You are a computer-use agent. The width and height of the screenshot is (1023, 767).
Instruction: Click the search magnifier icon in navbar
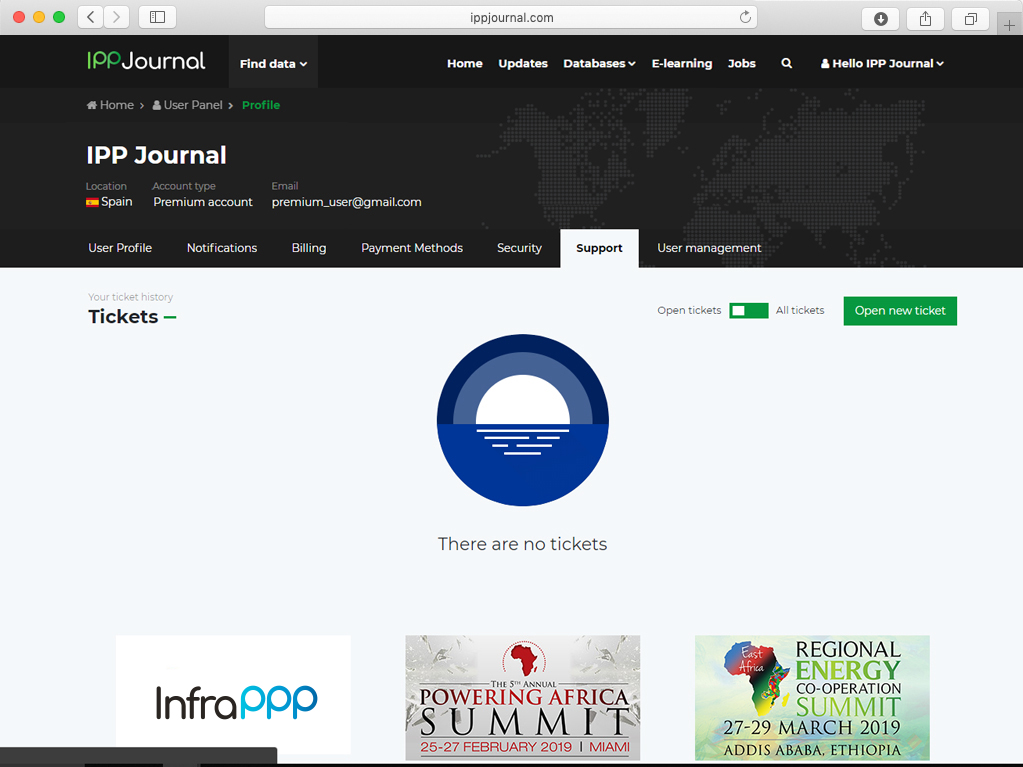point(786,63)
